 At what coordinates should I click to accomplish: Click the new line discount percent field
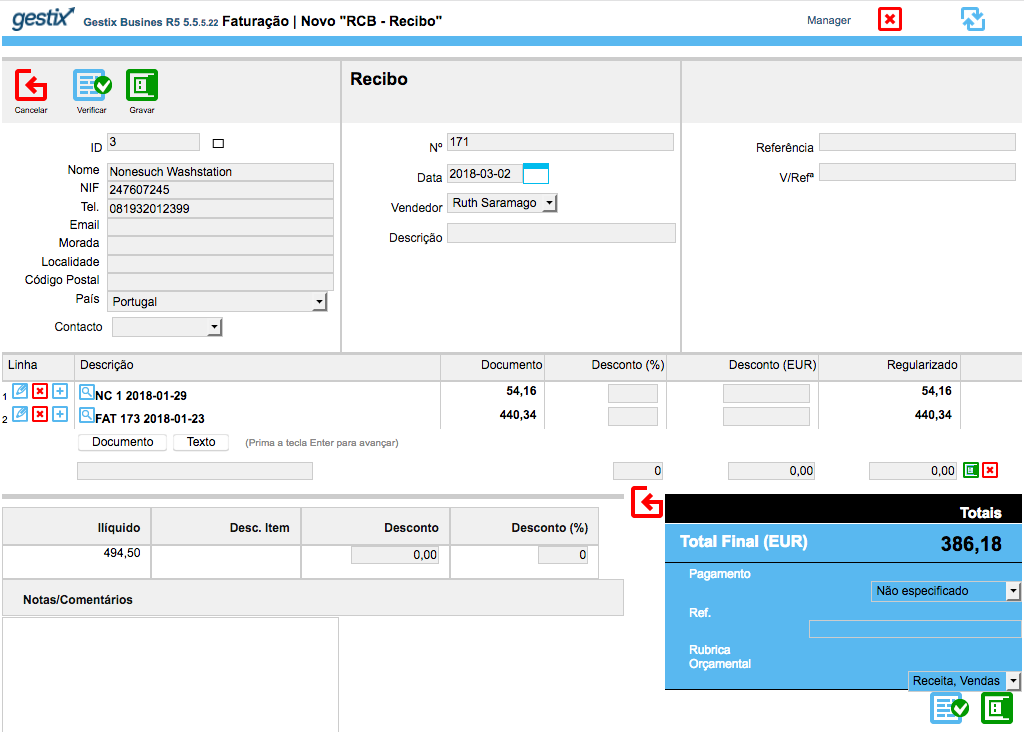pyautogui.click(x=638, y=471)
